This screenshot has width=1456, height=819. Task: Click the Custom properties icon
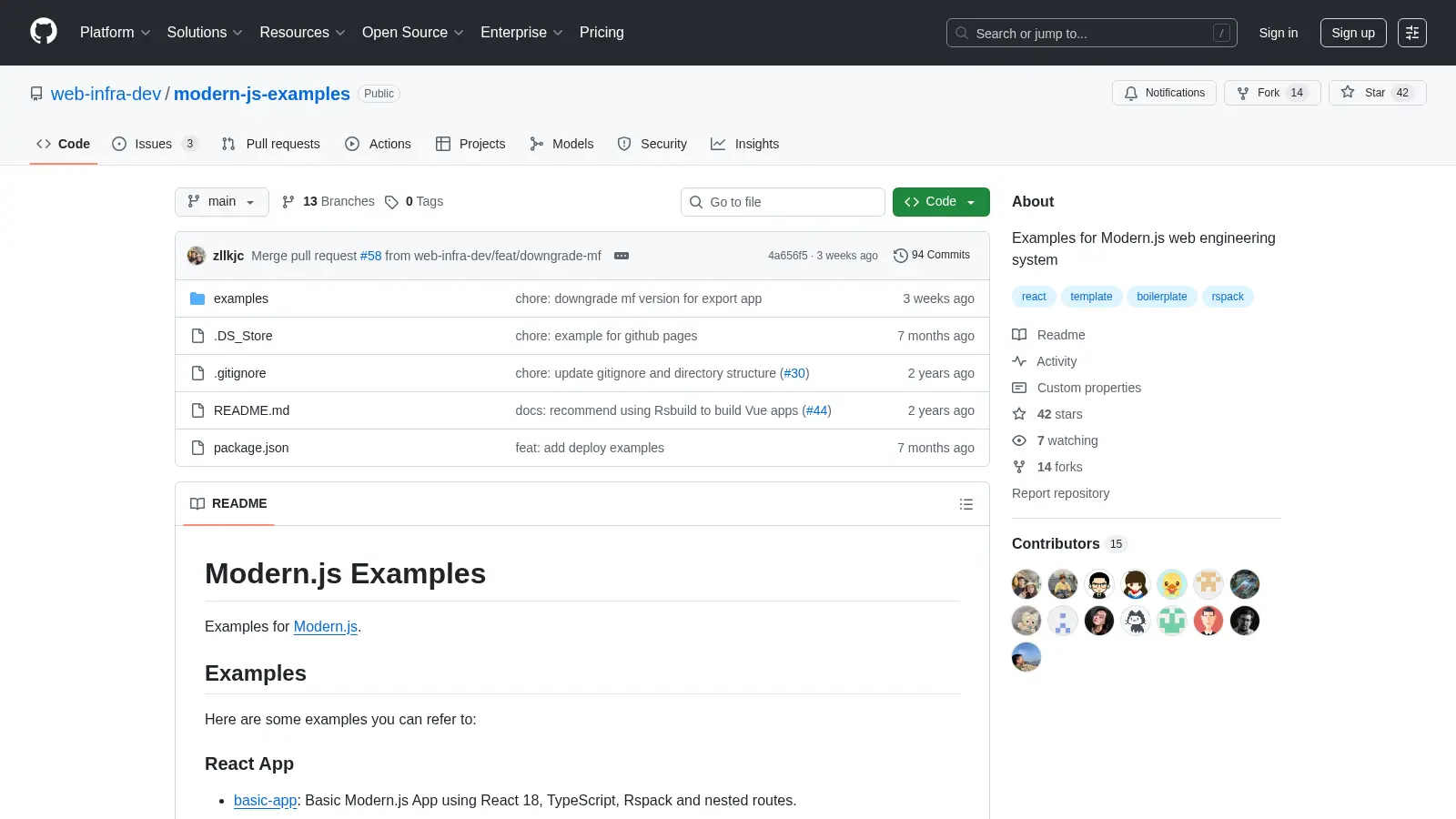[1019, 388]
